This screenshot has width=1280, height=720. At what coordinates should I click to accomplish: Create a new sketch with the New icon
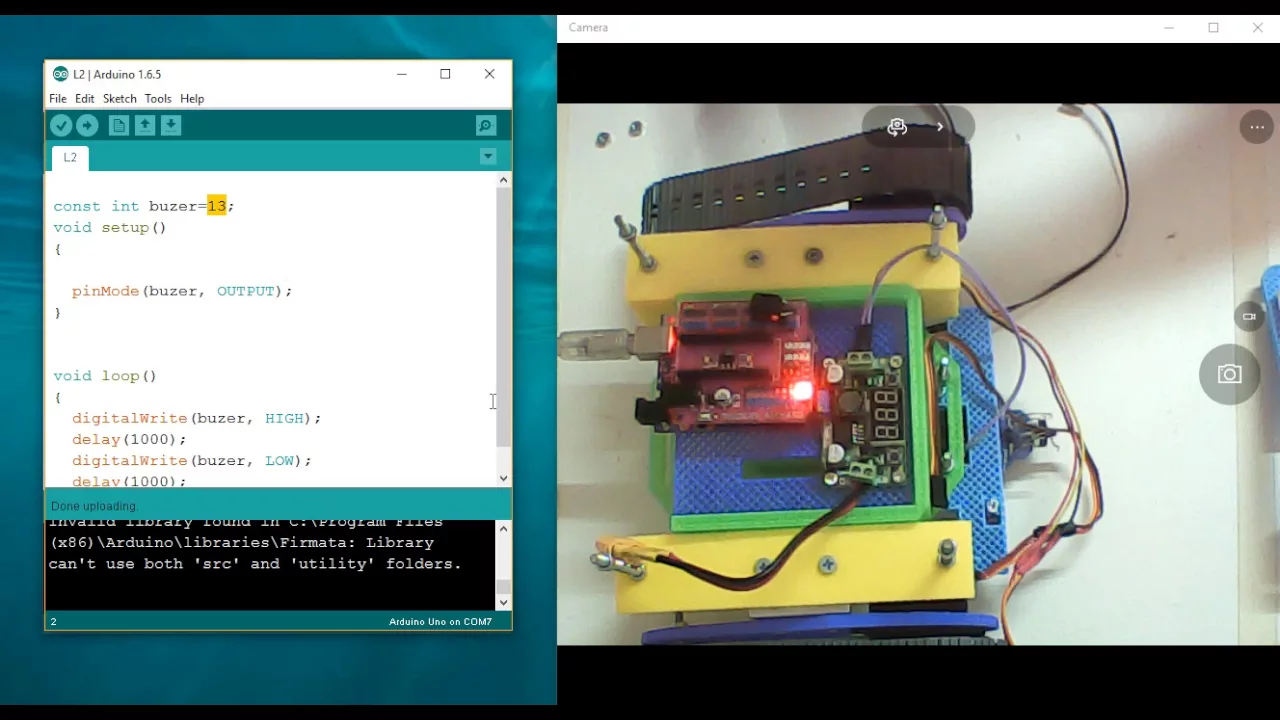coord(119,125)
